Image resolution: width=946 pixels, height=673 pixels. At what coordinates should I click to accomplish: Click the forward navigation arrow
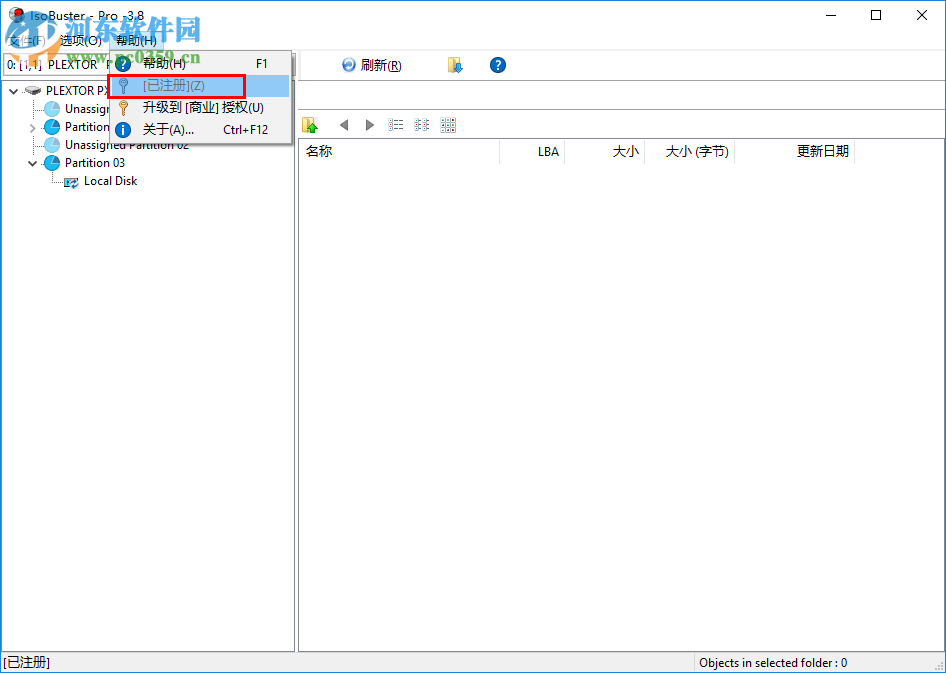(x=369, y=124)
